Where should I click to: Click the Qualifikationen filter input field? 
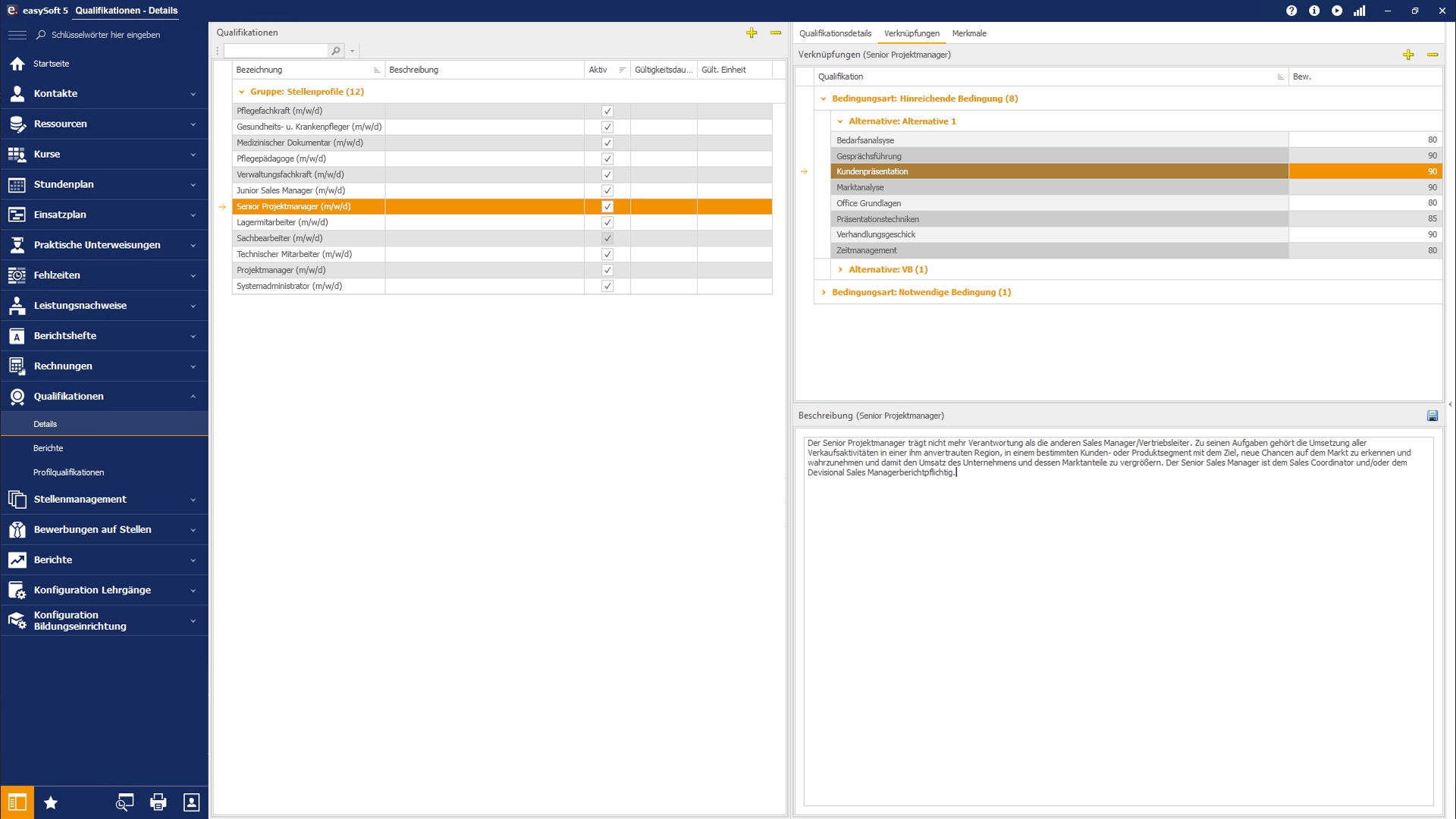pyautogui.click(x=275, y=51)
